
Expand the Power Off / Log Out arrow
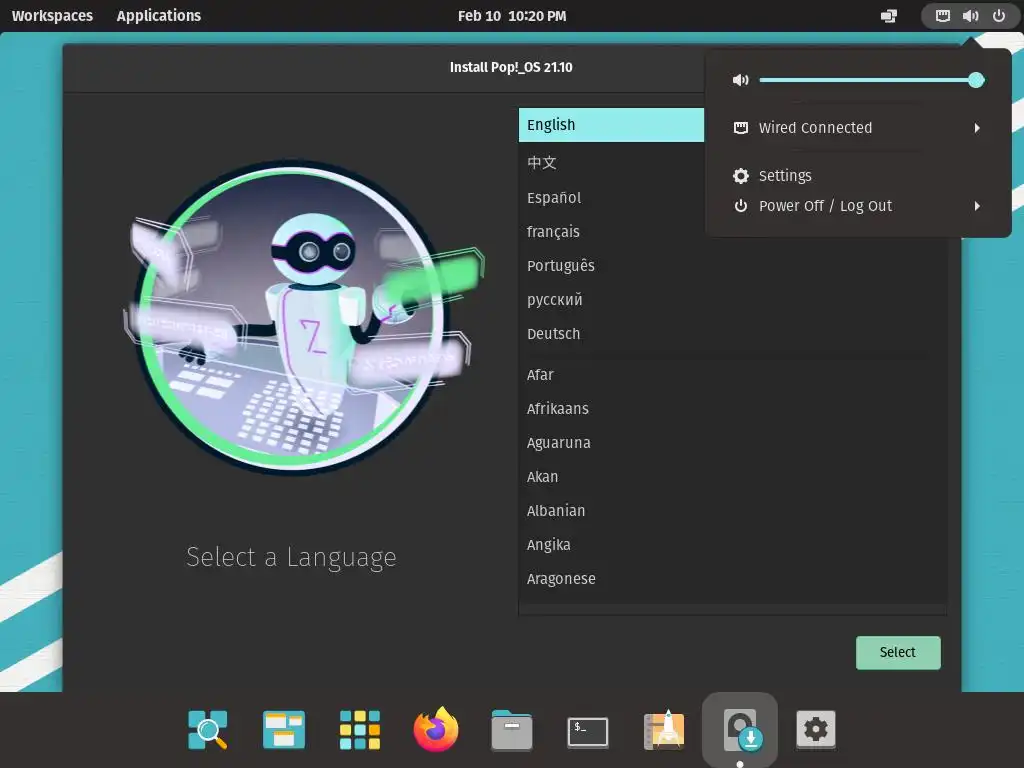tap(977, 206)
